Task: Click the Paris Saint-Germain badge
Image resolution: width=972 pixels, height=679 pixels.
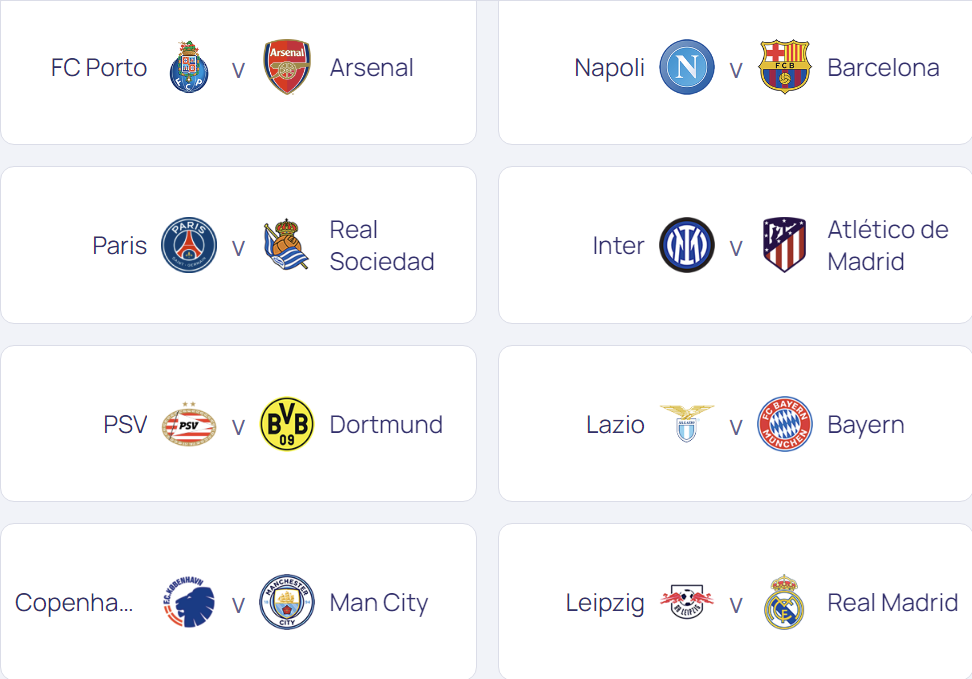Action: (188, 245)
